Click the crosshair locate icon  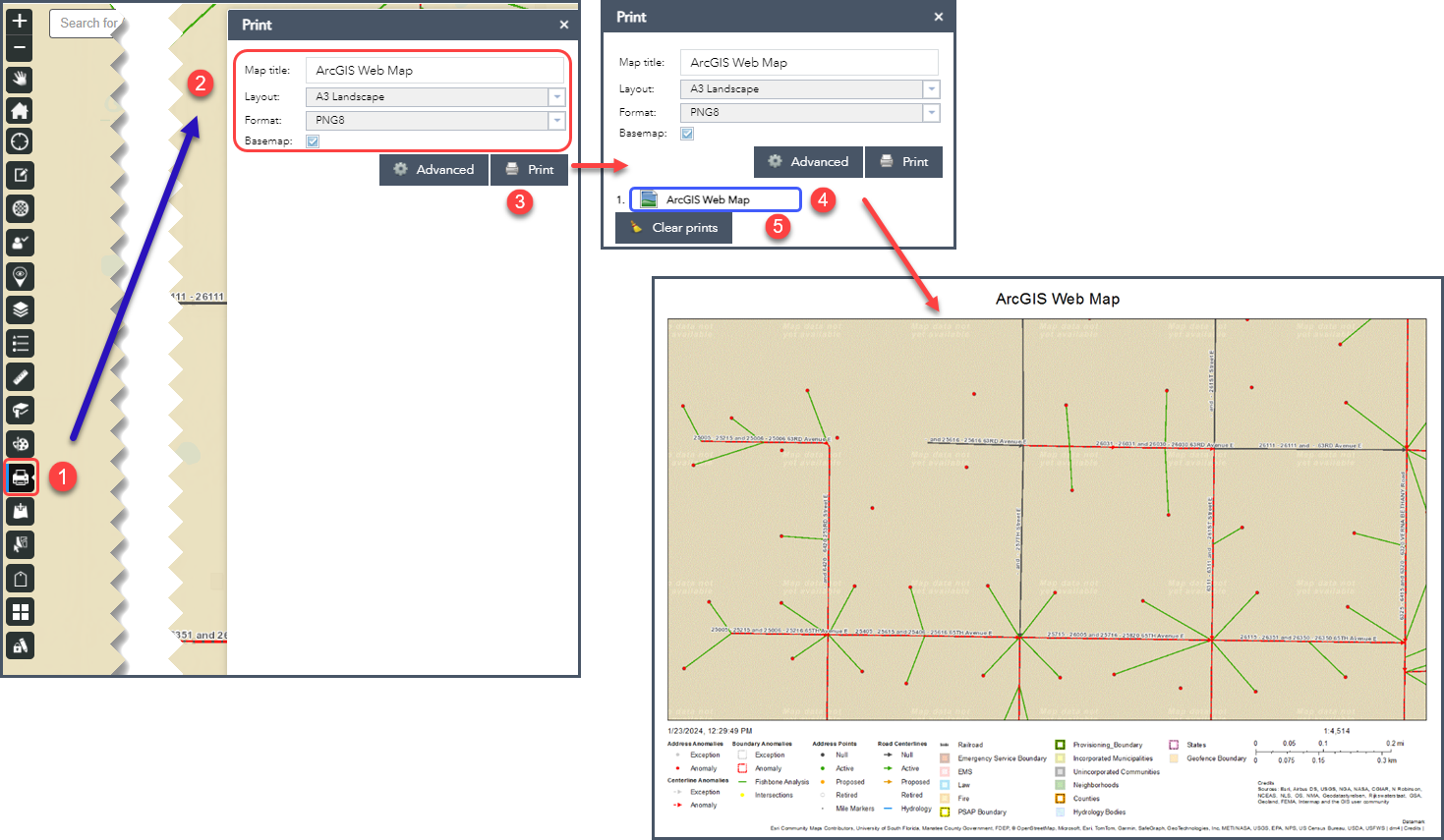pyautogui.click(x=20, y=141)
